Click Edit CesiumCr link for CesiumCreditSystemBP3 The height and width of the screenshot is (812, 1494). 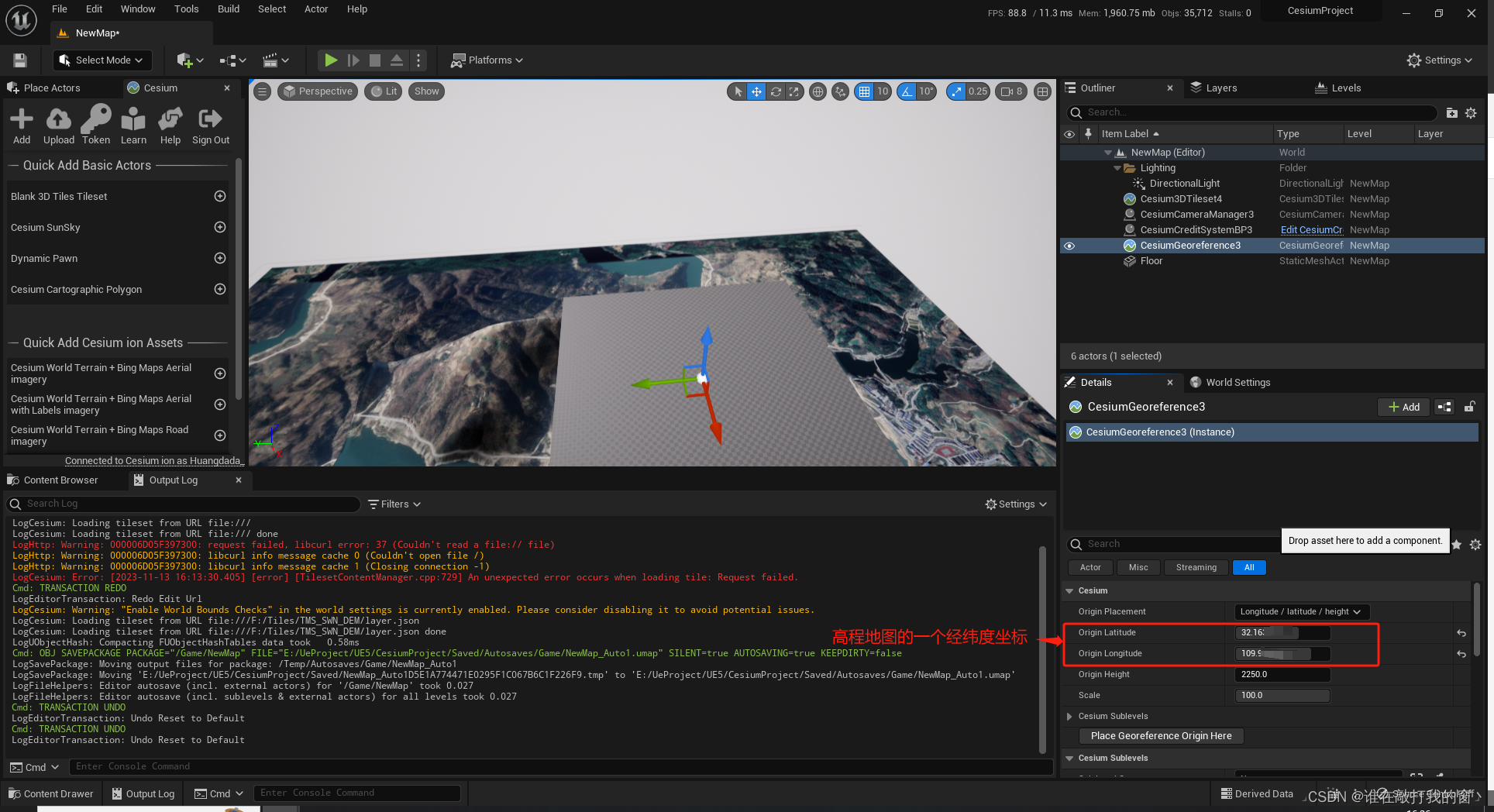pos(1311,229)
